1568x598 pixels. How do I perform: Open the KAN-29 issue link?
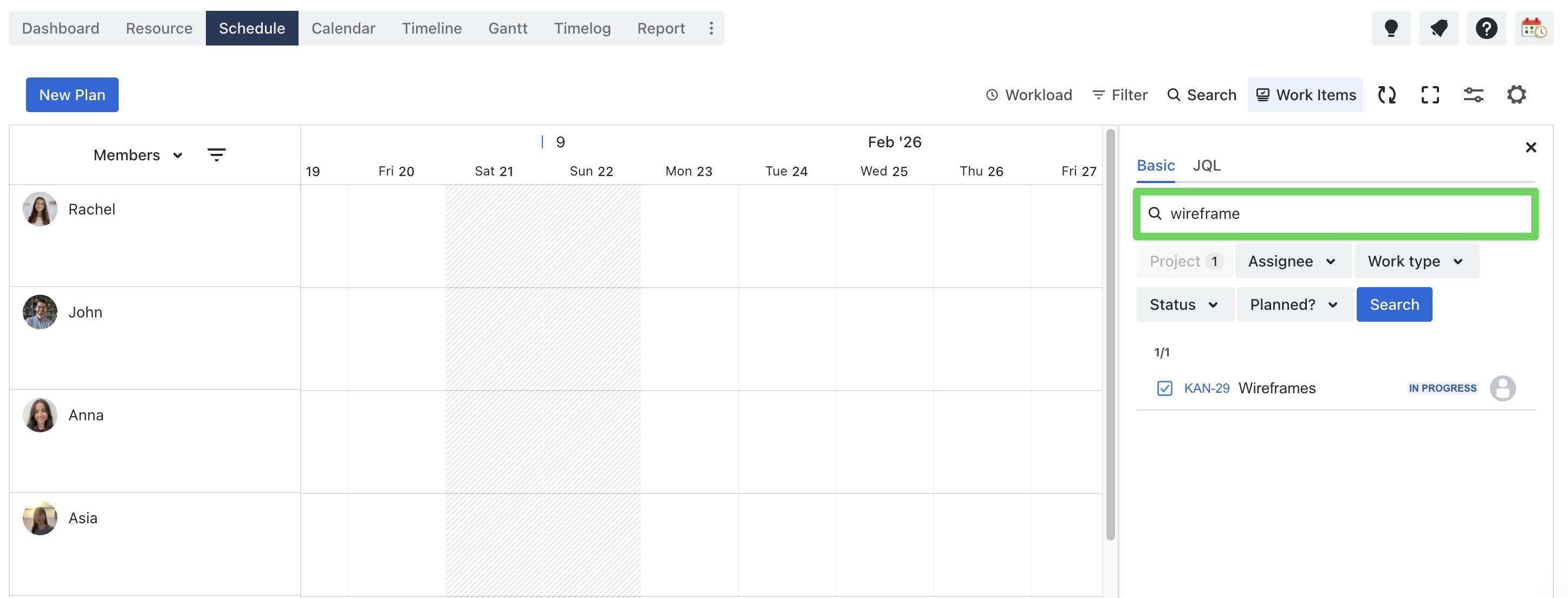(1206, 388)
